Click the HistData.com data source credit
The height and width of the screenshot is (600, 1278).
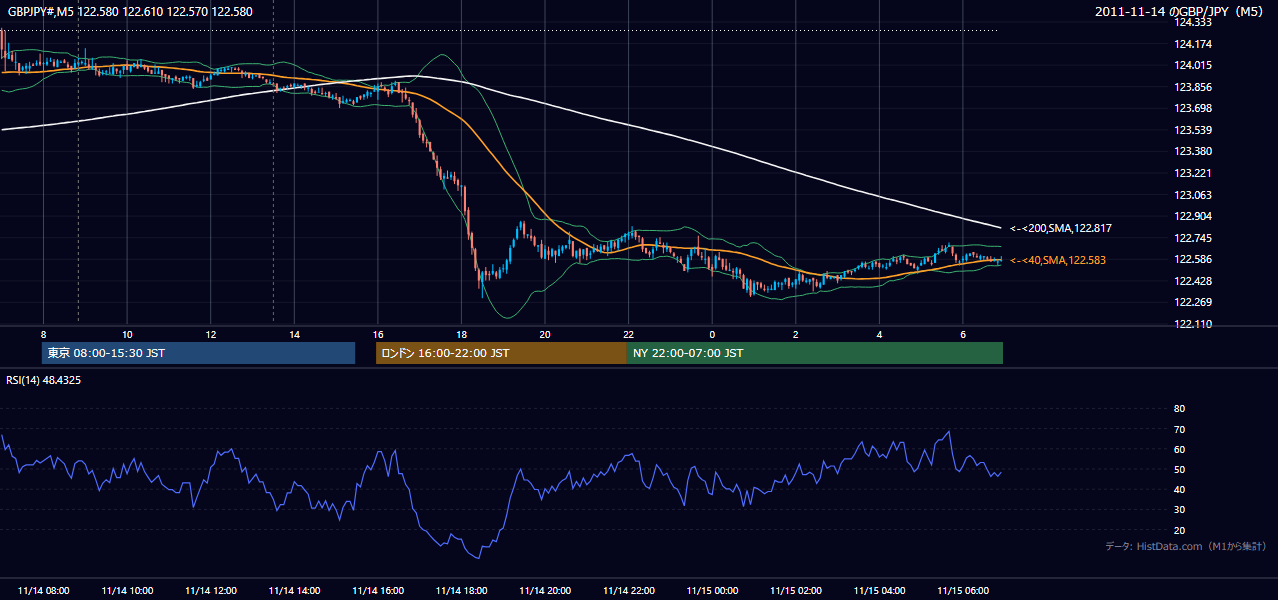[x=1186, y=546]
